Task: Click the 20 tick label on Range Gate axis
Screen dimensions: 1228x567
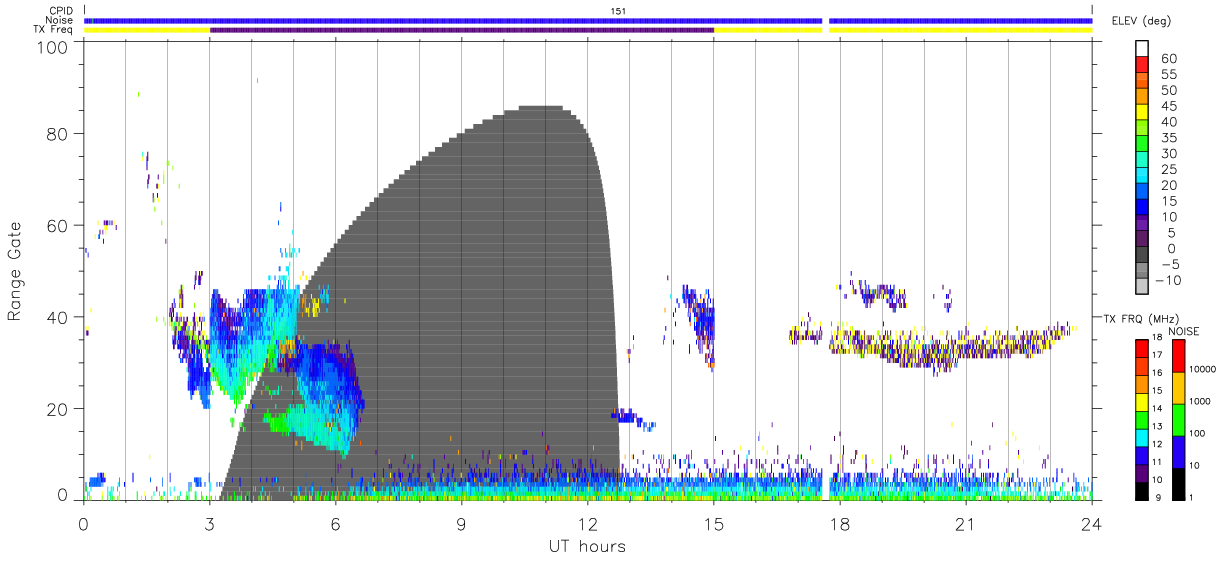Action: tap(57, 409)
